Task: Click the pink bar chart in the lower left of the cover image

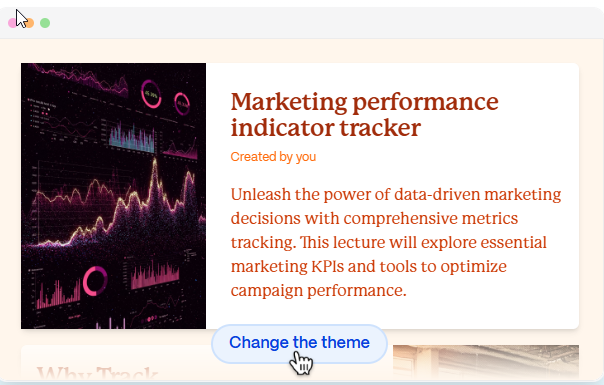Action: click(x=58, y=295)
